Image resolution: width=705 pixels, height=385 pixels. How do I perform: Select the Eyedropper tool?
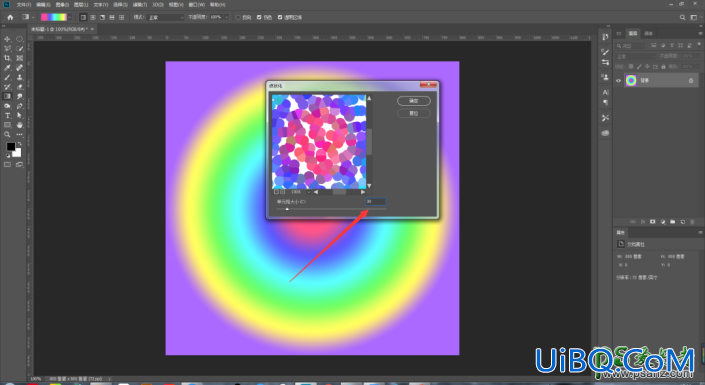click(7, 68)
